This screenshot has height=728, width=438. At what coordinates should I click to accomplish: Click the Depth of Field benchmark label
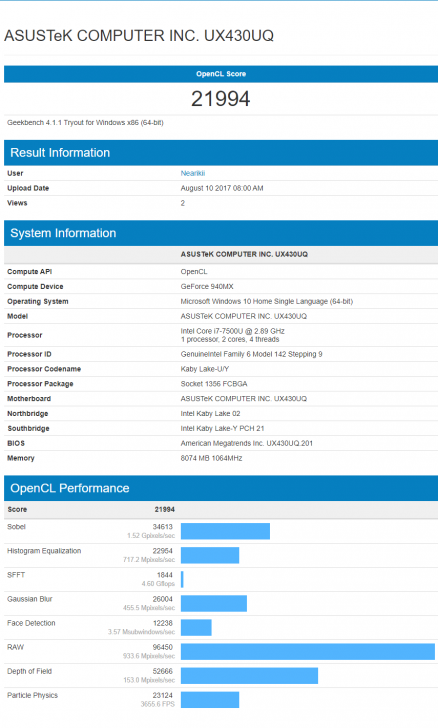(x=30, y=671)
